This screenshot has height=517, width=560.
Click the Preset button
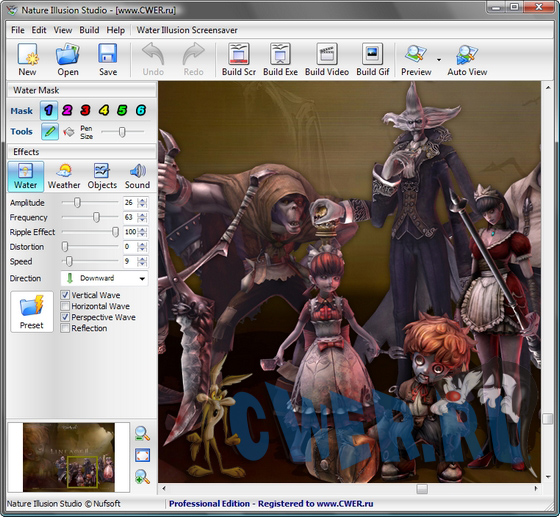pos(32,312)
